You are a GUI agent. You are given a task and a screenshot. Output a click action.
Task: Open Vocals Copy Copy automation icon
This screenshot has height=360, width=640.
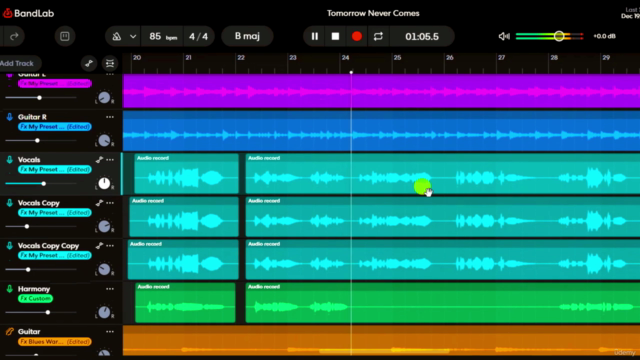tap(99, 246)
